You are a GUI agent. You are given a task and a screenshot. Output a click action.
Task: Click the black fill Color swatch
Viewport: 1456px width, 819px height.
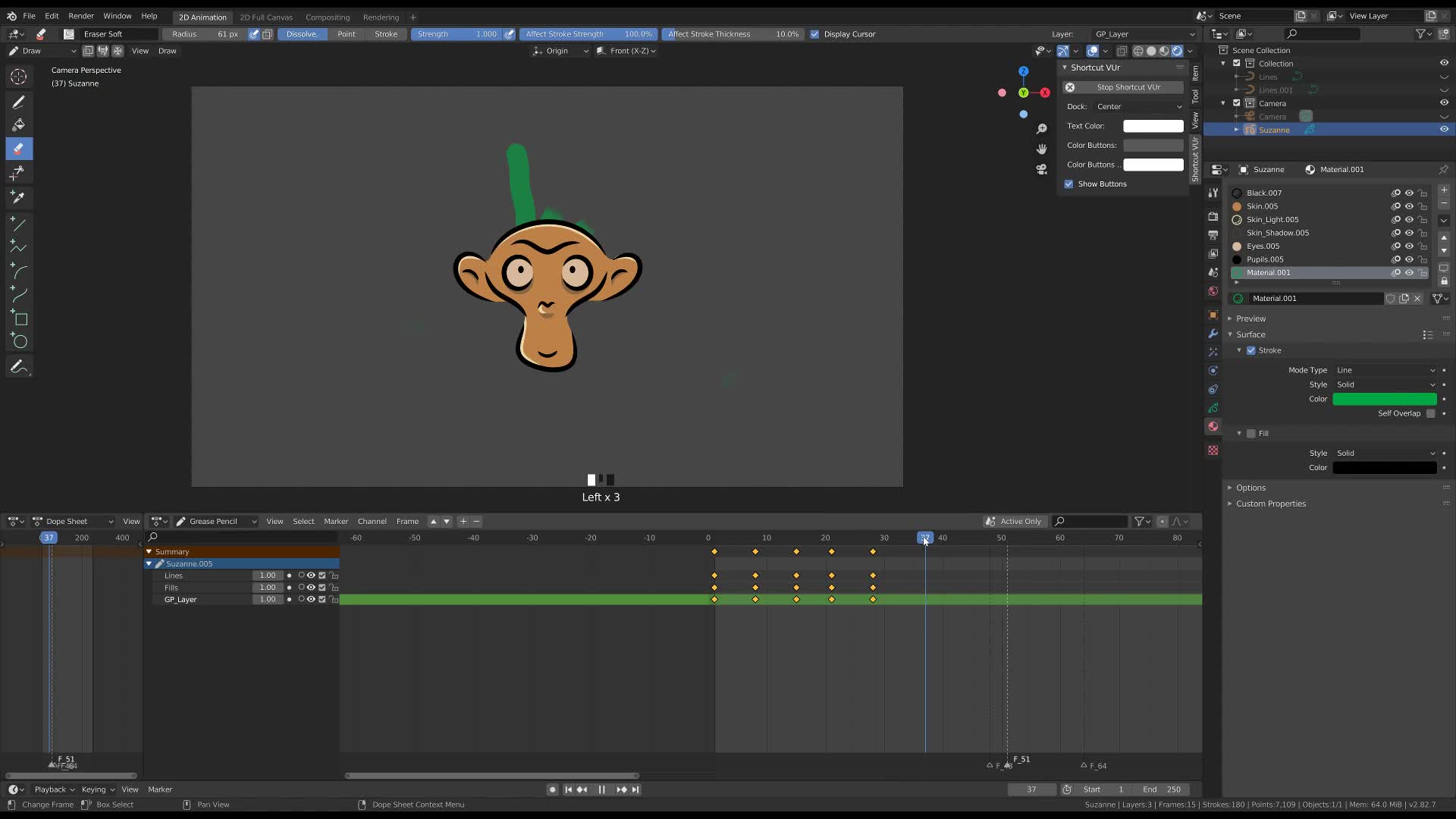click(x=1385, y=468)
